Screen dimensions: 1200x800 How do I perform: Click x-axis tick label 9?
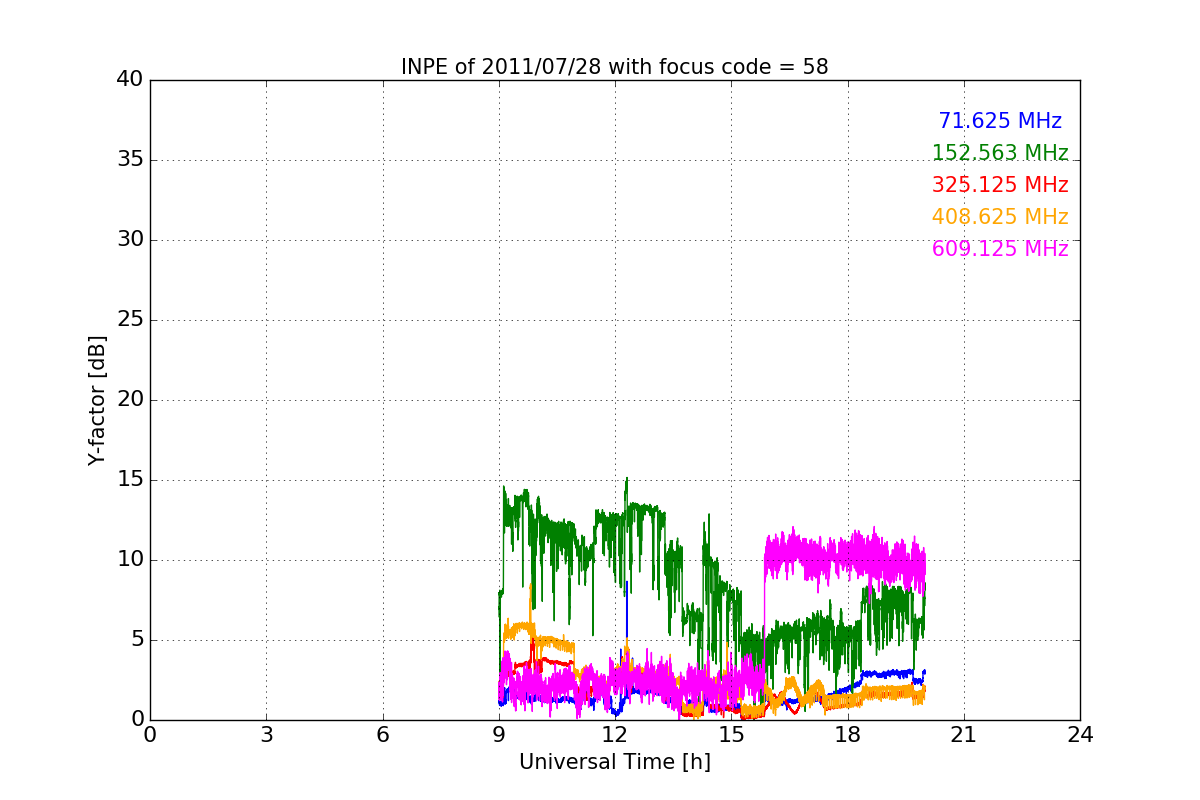click(x=499, y=735)
